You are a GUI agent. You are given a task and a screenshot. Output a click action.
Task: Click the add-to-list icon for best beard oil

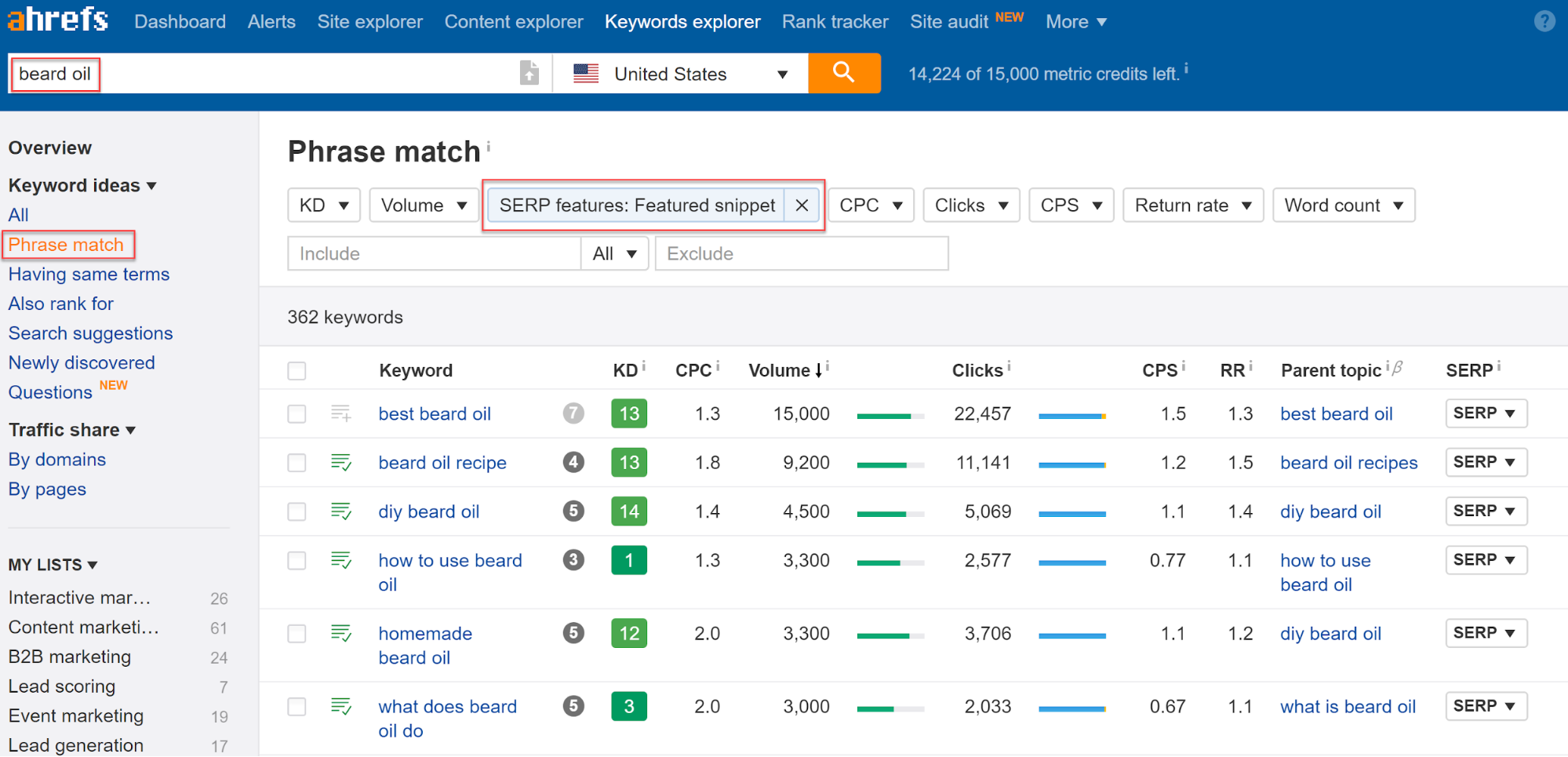click(341, 413)
